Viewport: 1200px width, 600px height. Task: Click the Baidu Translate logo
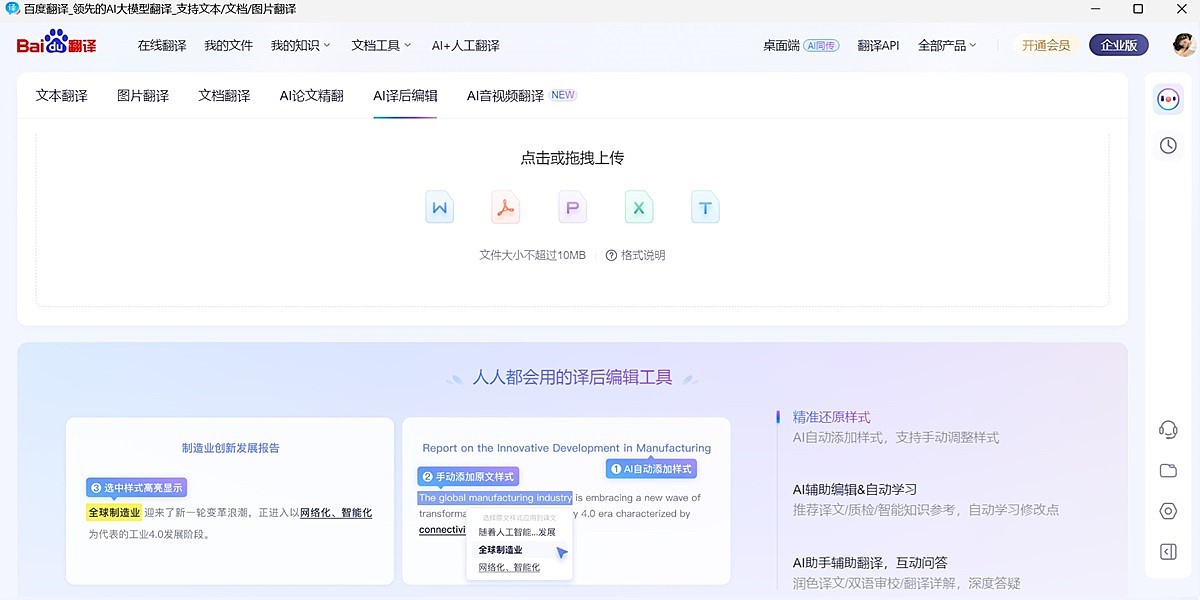coord(55,44)
